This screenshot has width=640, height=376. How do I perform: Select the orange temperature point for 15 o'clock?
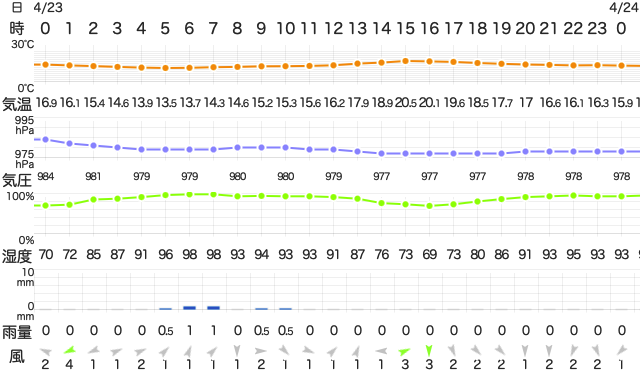(x=405, y=61)
